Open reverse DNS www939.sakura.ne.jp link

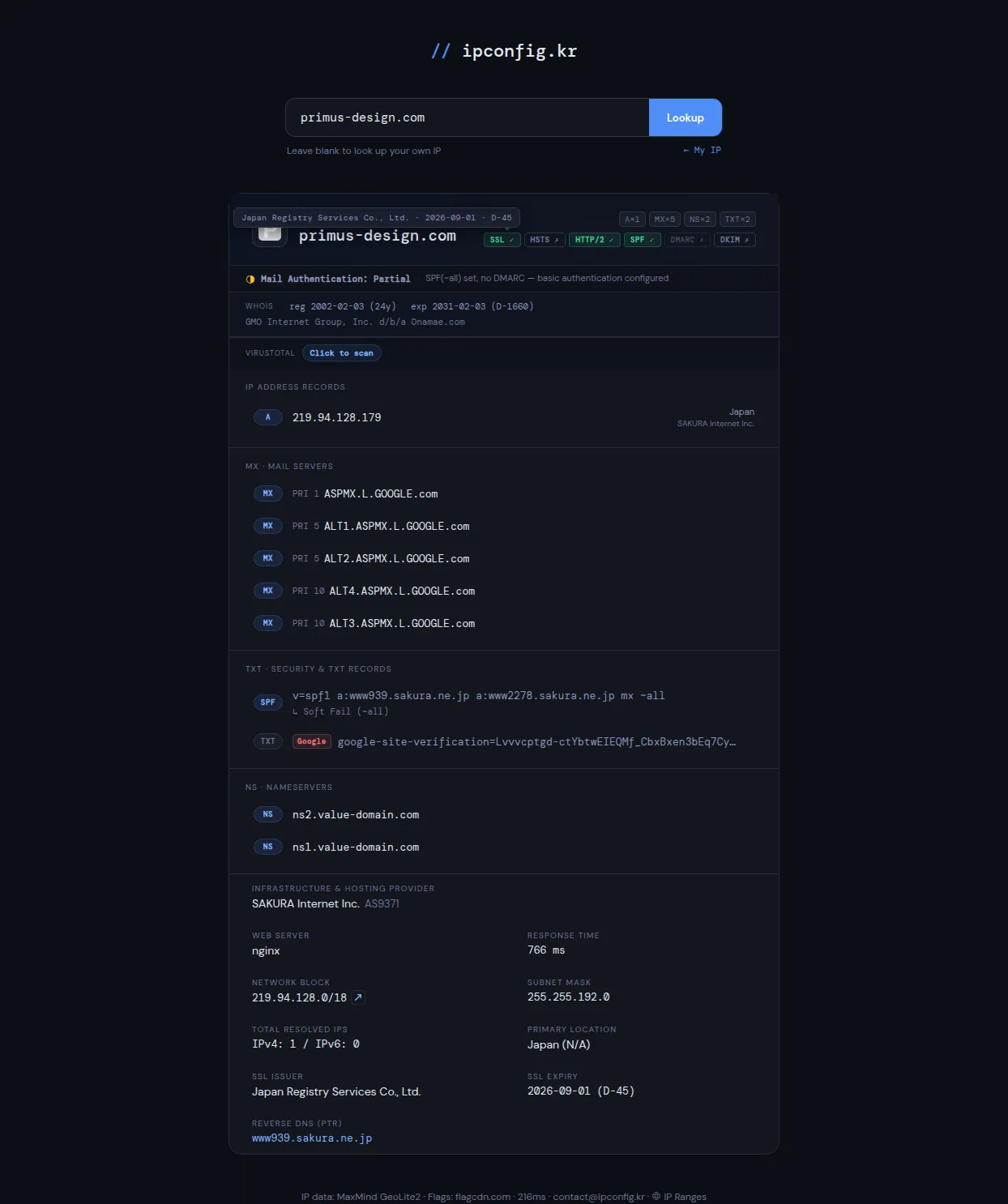[312, 1138]
